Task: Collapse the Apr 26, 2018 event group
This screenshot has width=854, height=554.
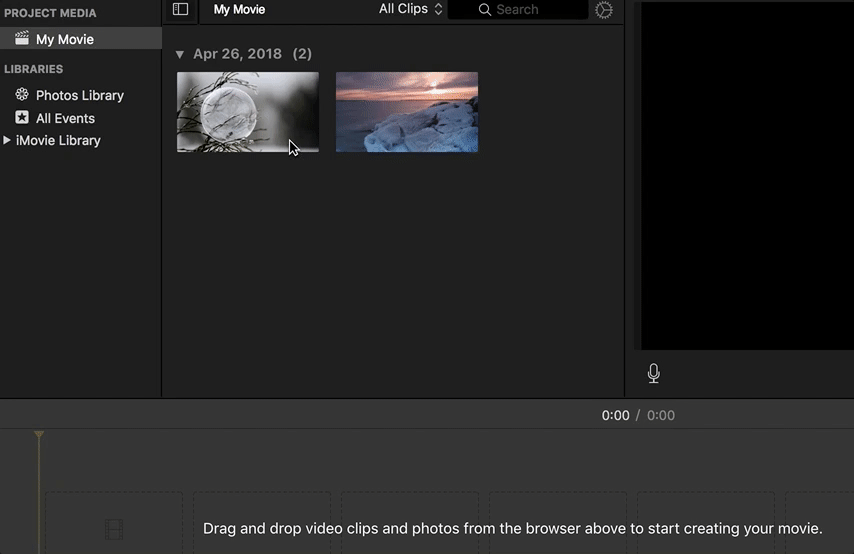Action: tap(180, 54)
